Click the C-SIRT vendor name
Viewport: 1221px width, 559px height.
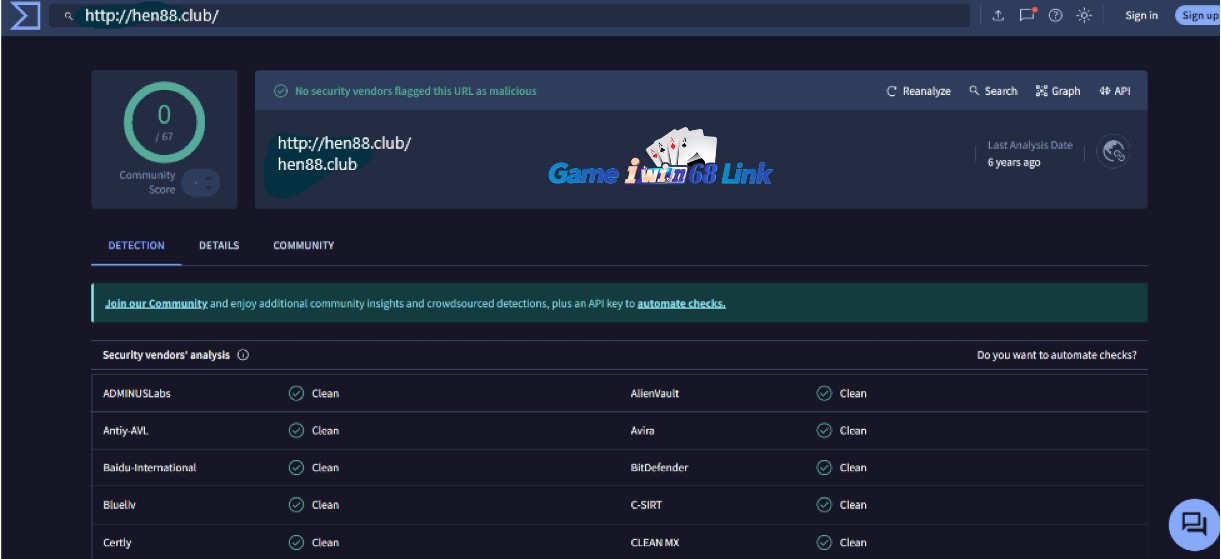[648, 505]
